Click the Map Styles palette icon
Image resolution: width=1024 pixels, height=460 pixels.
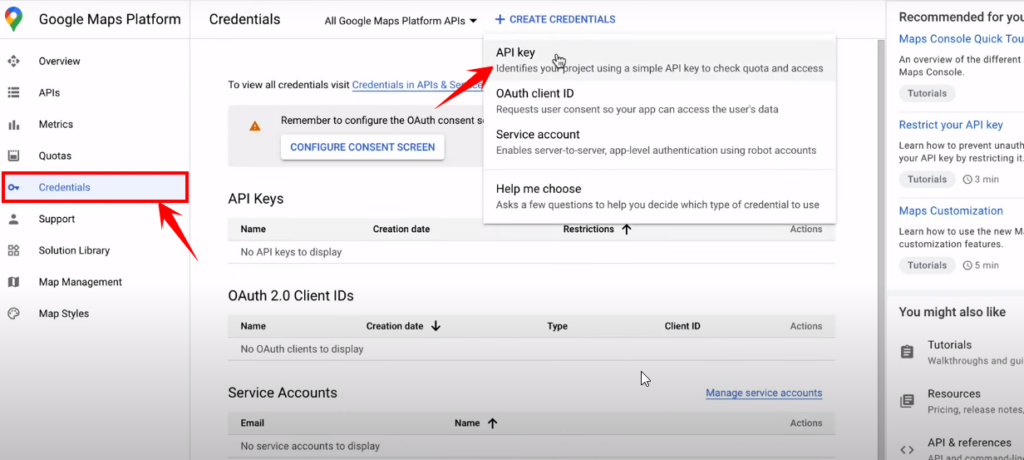point(13,314)
